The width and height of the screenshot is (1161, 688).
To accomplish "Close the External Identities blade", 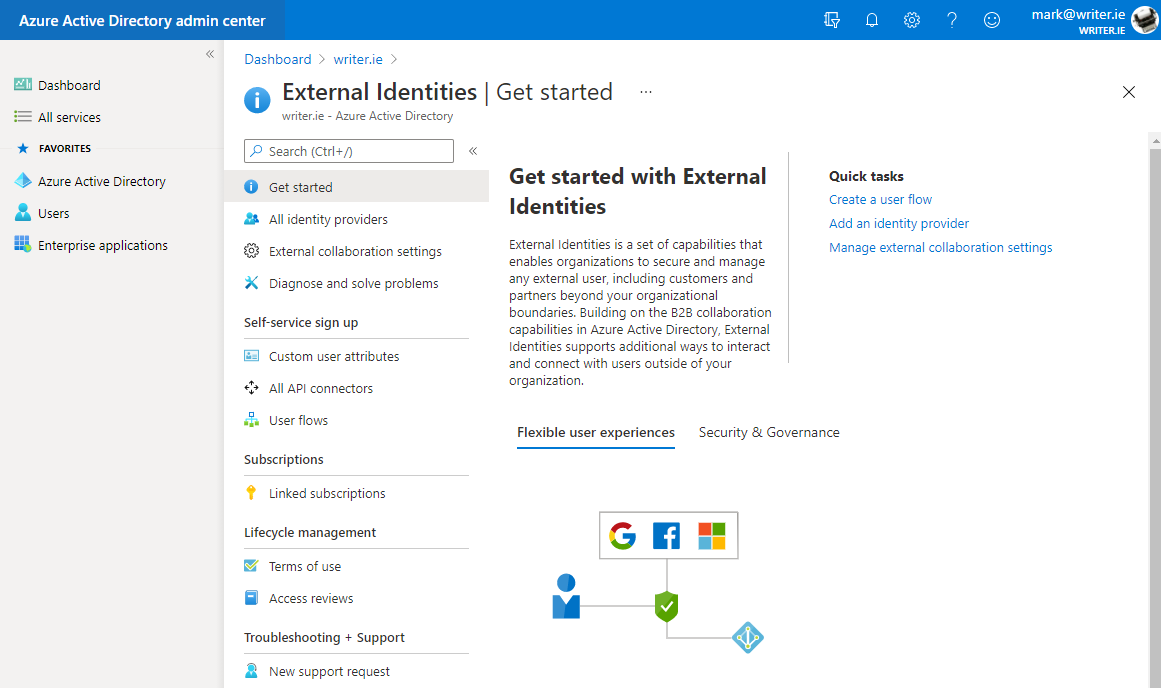I will tap(1128, 92).
